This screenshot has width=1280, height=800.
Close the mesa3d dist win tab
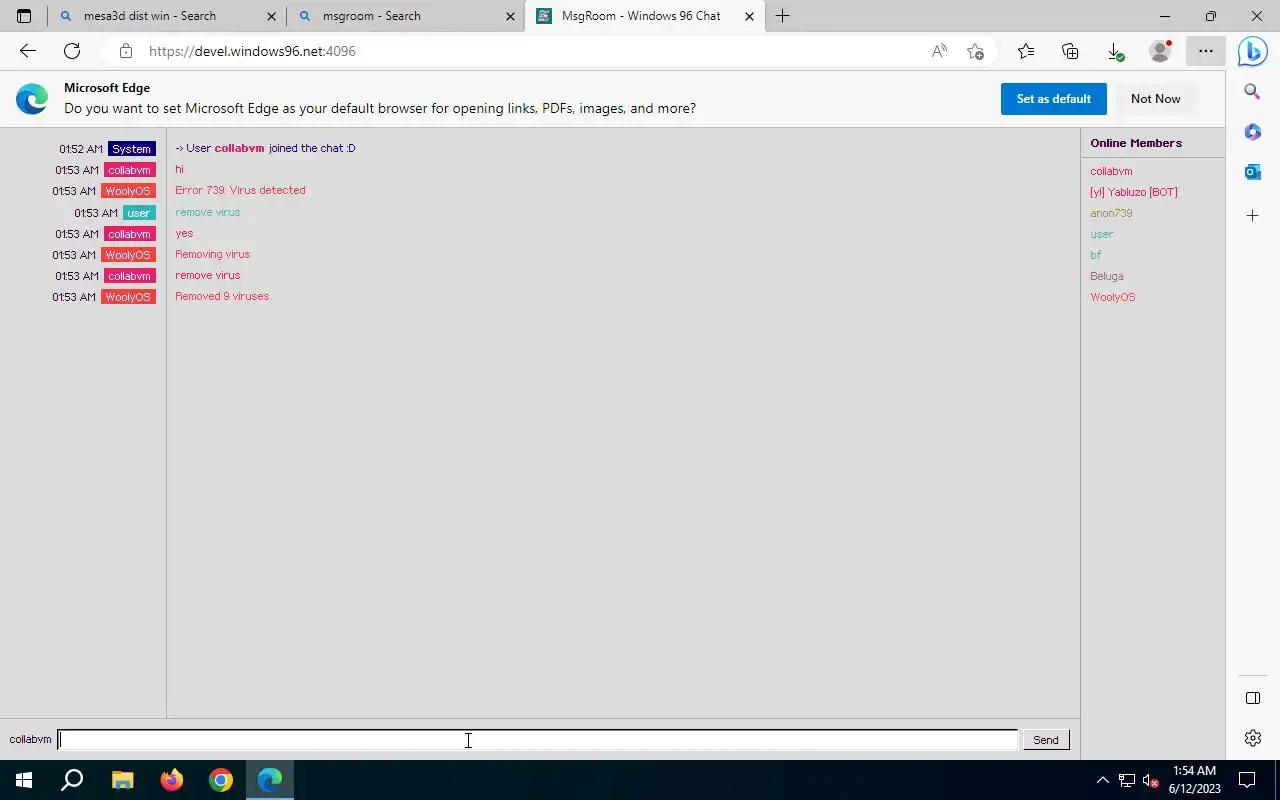[271, 16]
